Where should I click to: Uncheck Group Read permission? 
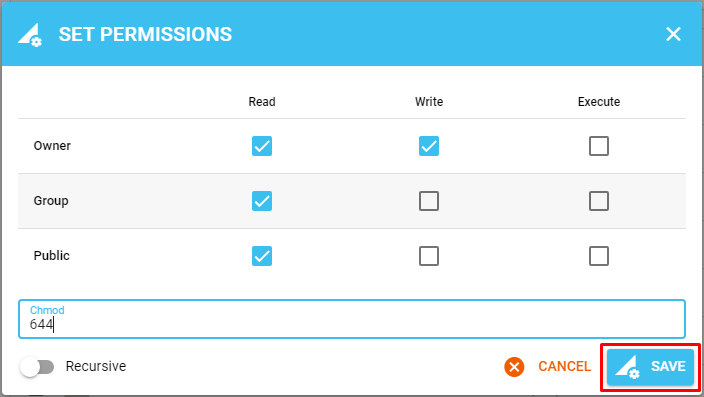[262, 201]
